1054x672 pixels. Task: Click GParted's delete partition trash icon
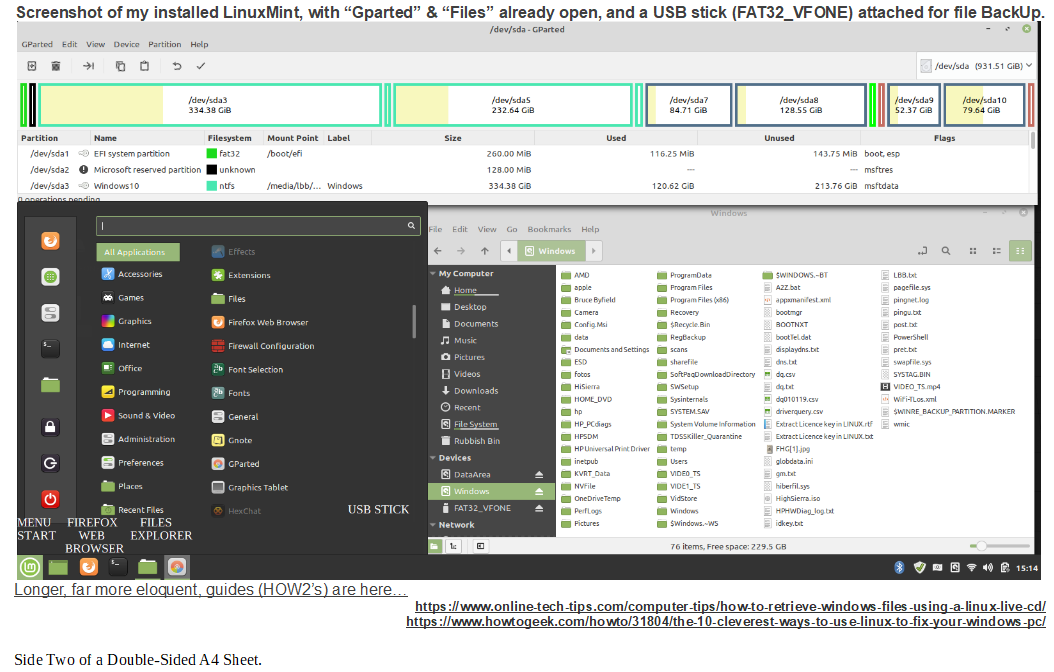pyautogui.click(x=56, y=66)
